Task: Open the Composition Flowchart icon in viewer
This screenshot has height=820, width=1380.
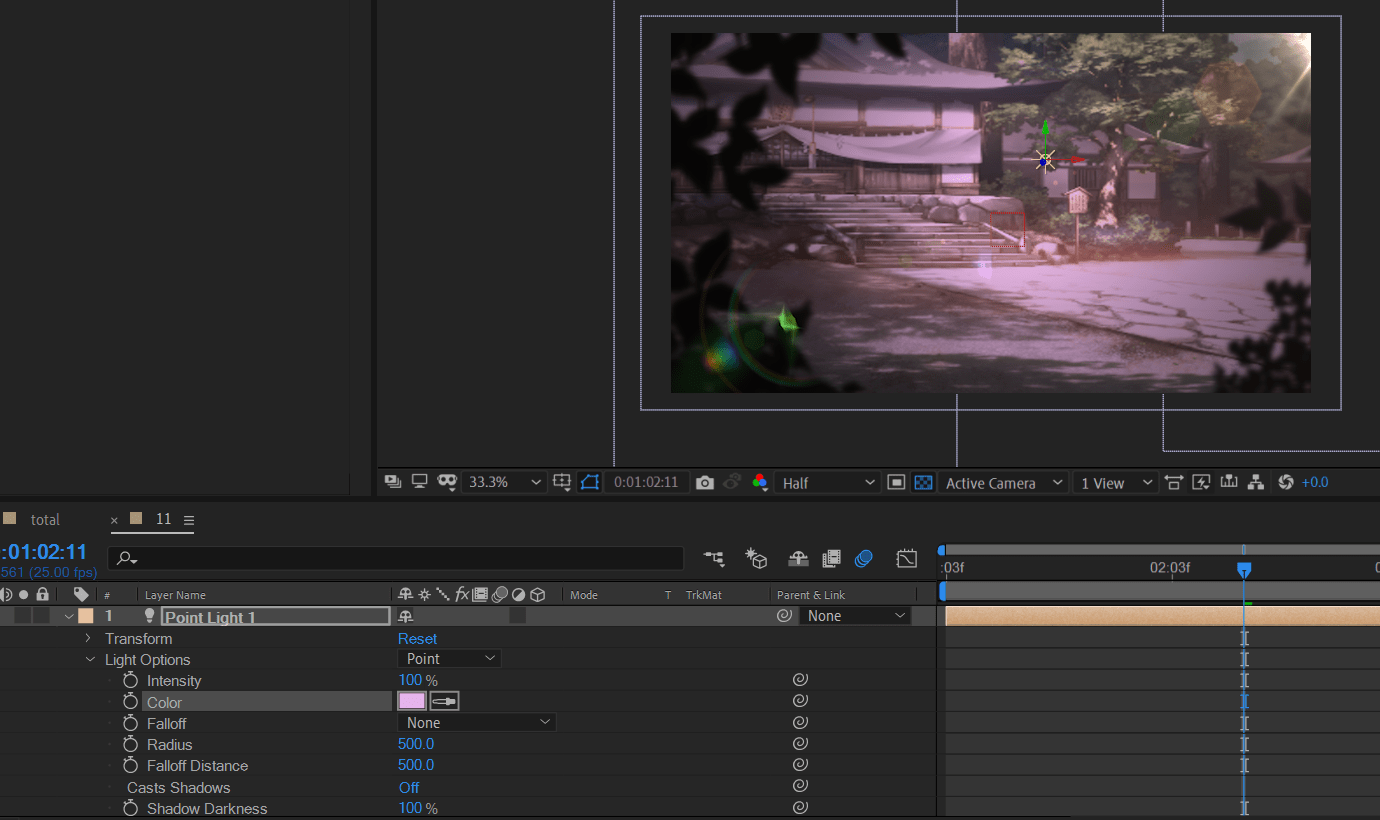Action: pyautogui.click(x=1256, y=482)
